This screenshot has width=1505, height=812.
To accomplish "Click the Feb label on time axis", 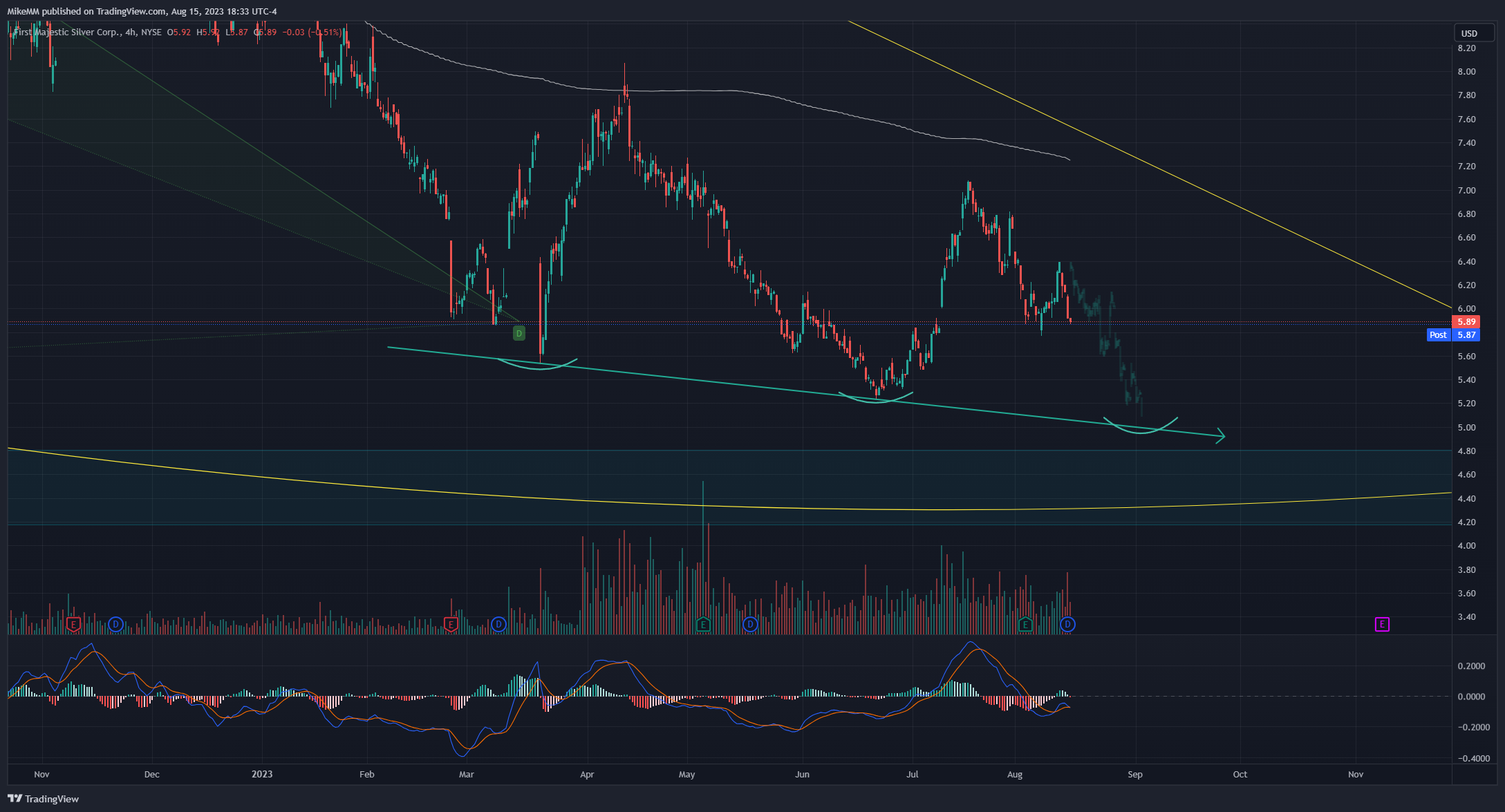I will (x=367, y=774).
